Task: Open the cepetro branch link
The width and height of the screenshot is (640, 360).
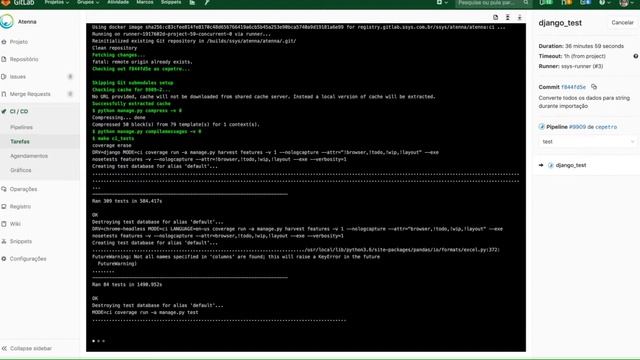Action: (x=606, y=127)
